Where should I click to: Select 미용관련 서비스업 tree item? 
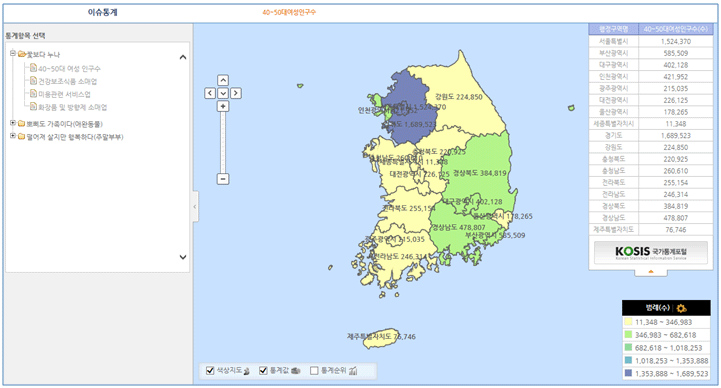[64, 94]
